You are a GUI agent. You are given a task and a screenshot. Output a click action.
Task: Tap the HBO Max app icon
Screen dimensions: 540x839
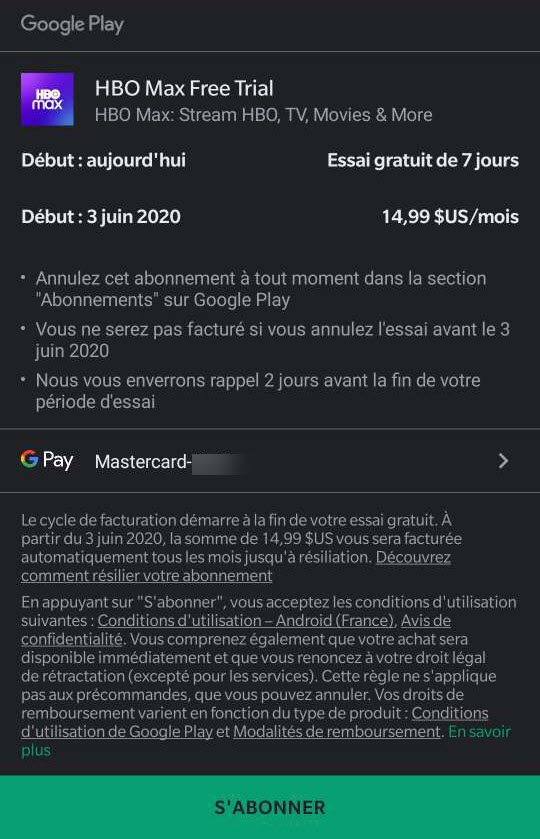[47, 100]
